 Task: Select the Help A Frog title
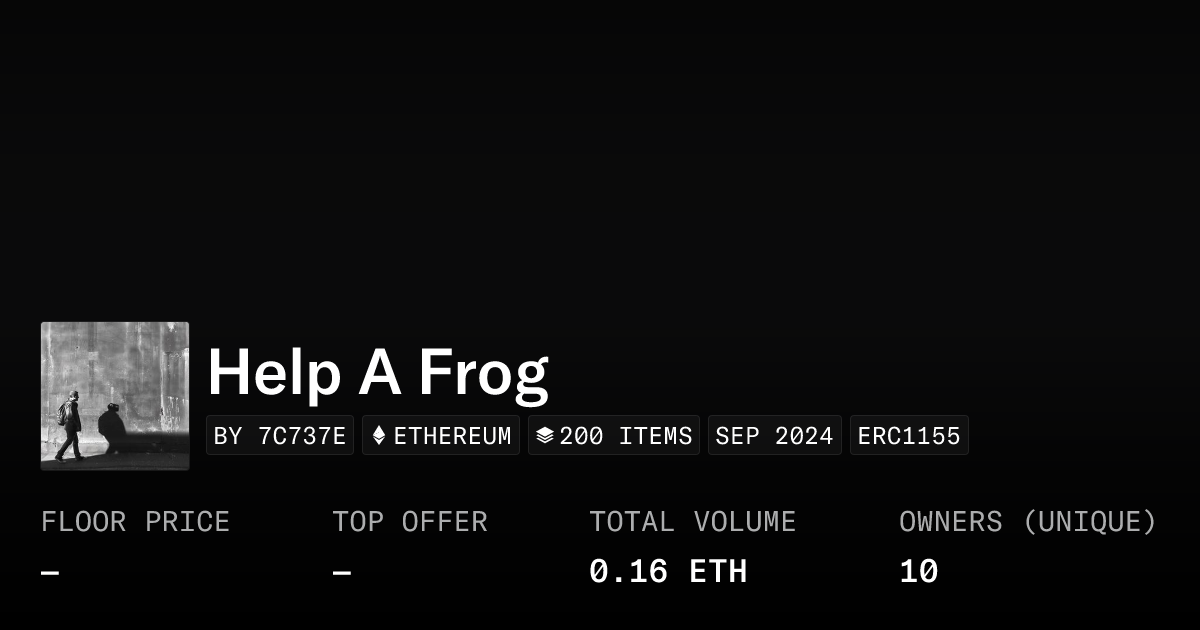click(378, 372)
